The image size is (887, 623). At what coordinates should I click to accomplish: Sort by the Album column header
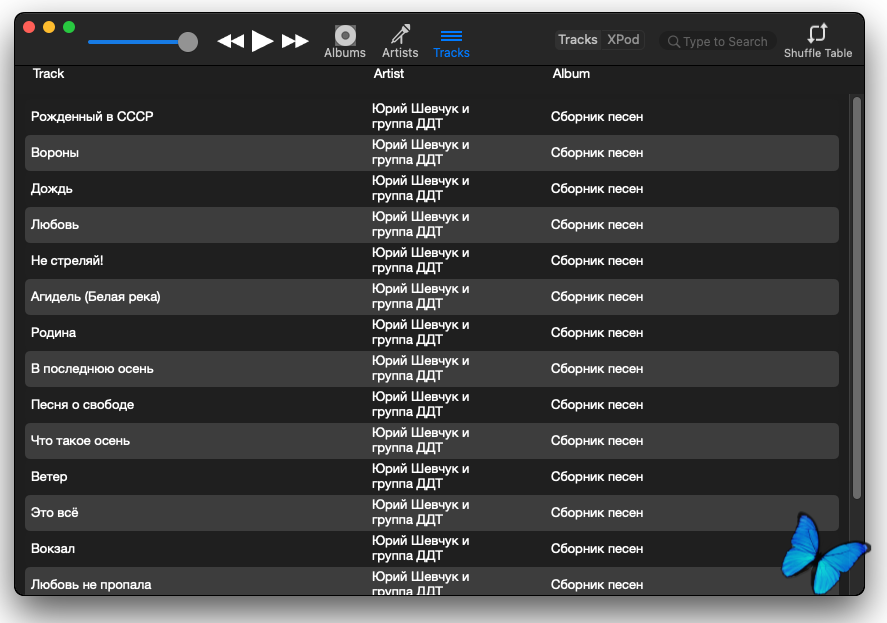[571, 74]
